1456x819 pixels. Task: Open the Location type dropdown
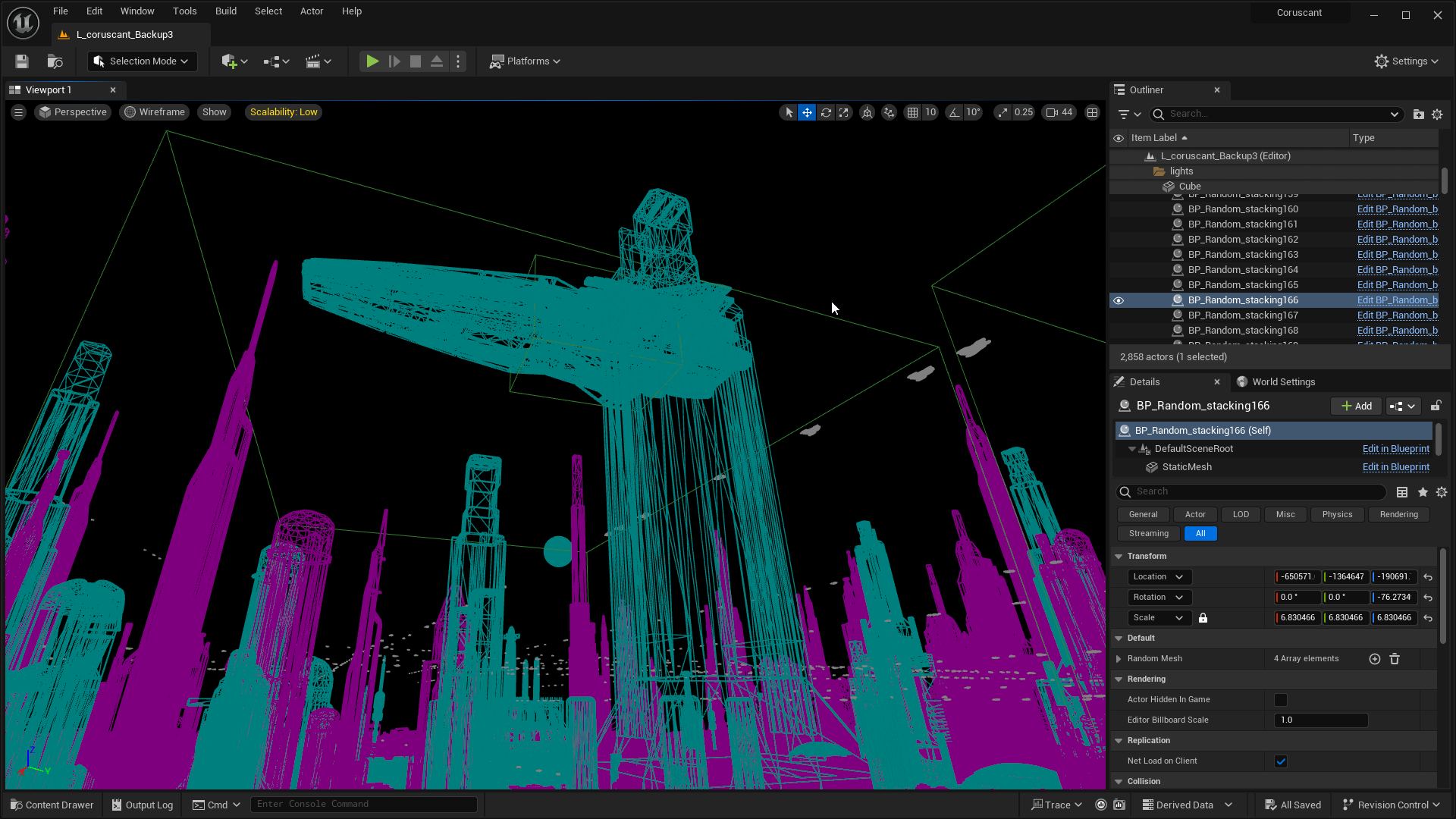[1159, 577]
